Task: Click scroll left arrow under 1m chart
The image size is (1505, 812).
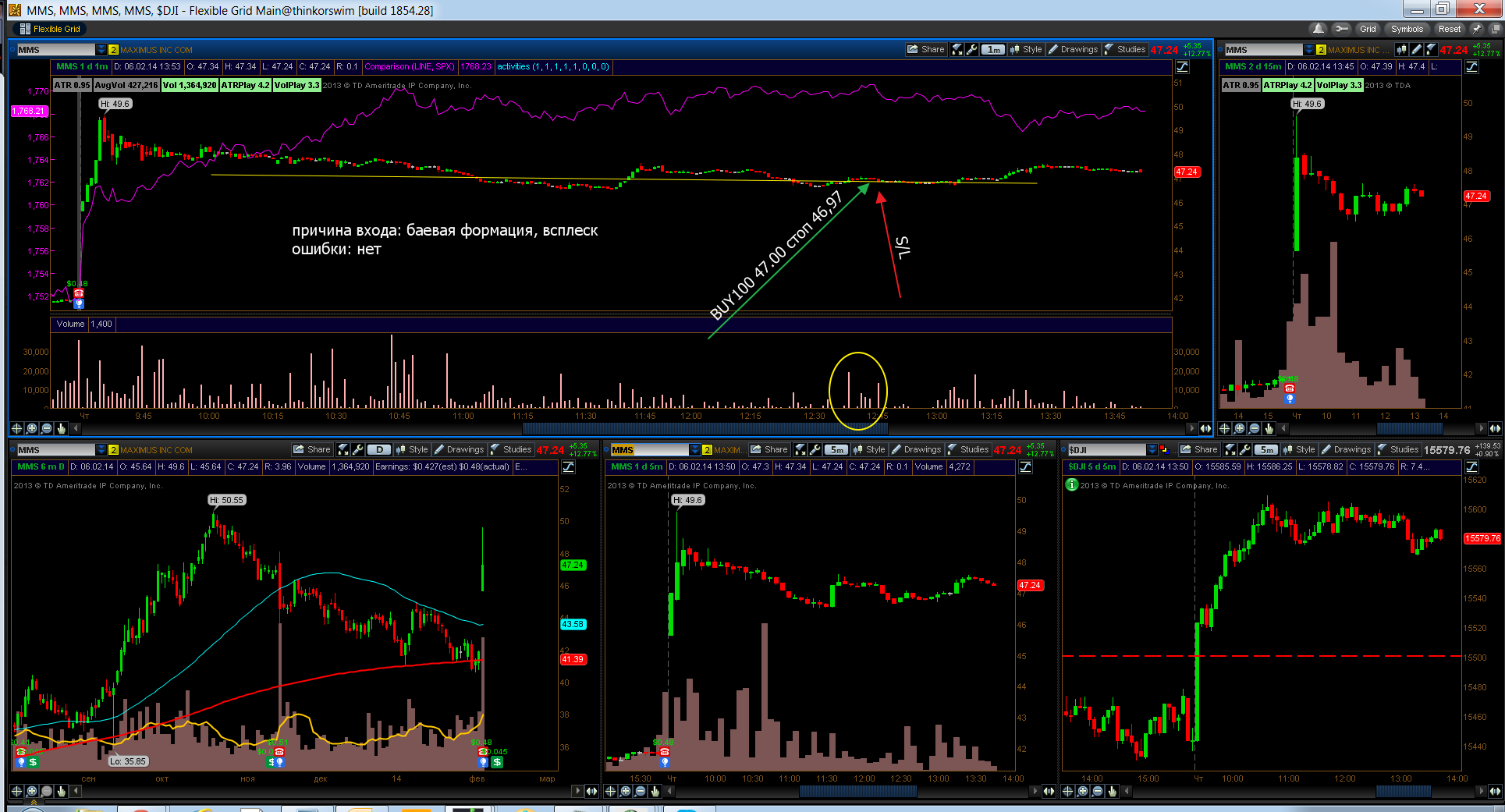Action: (76, 428)
